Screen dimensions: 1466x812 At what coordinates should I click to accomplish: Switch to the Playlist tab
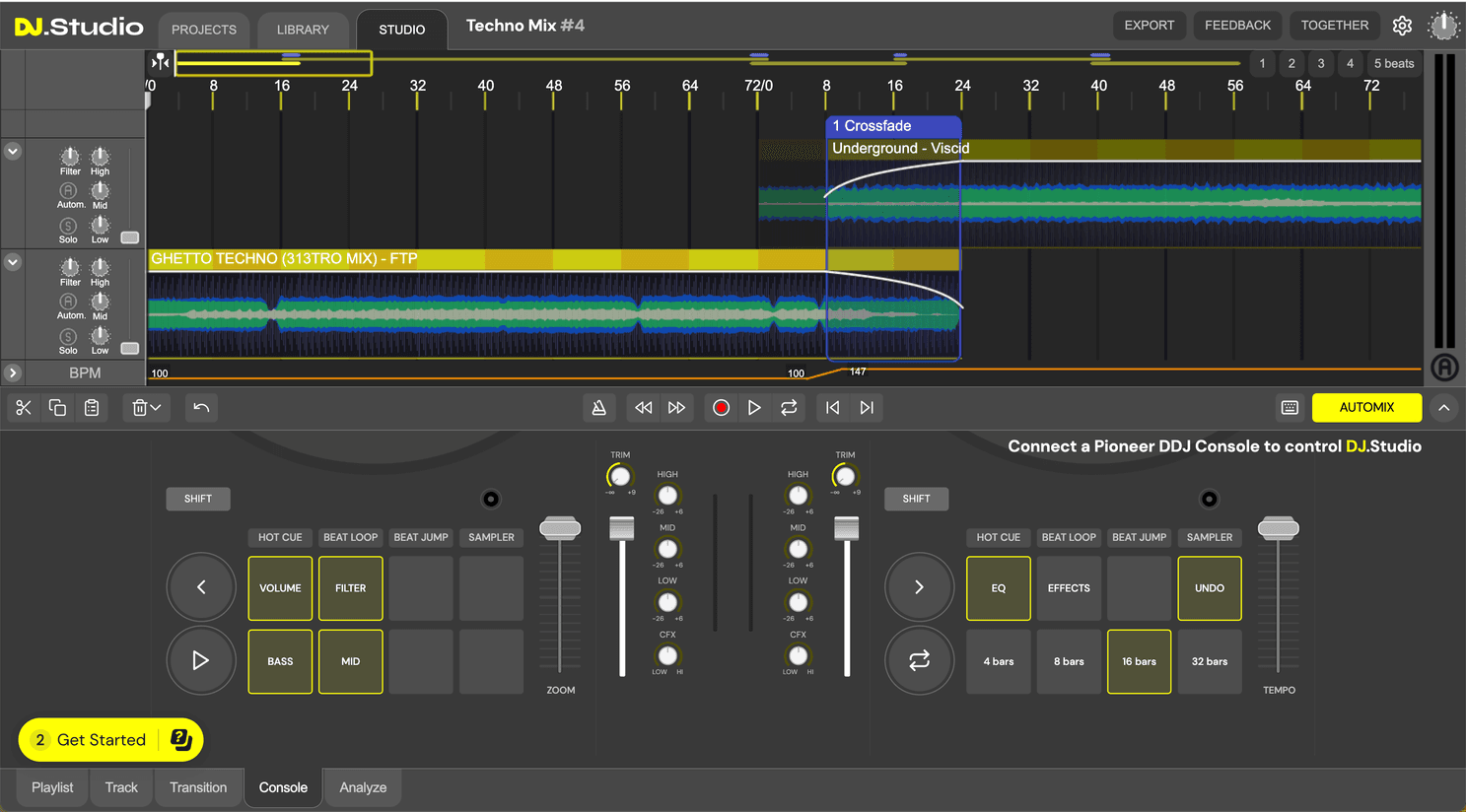click(52, 787)
